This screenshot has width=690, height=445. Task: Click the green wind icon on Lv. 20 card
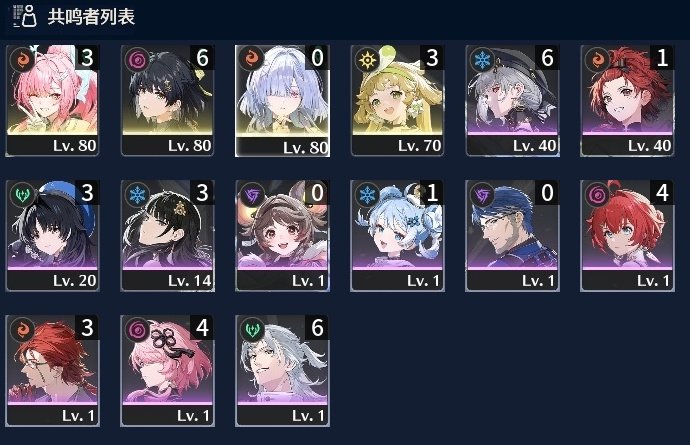(22, 195)
